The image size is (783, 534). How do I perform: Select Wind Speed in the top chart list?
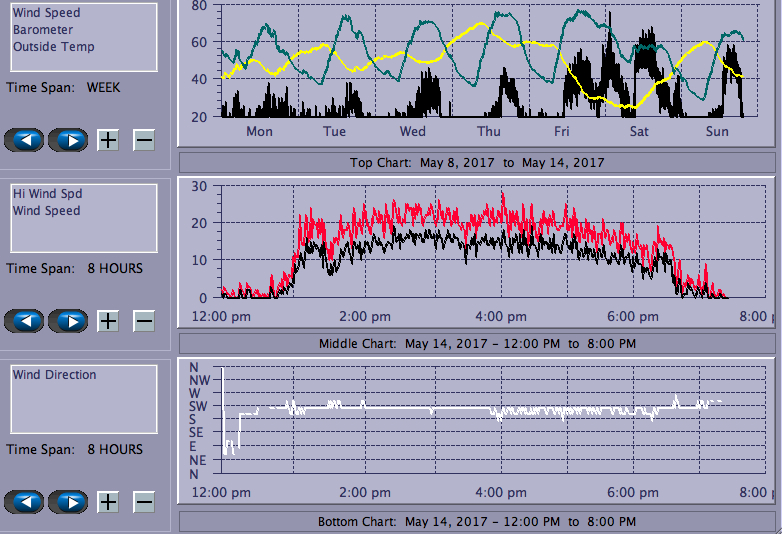coord(47,13)
